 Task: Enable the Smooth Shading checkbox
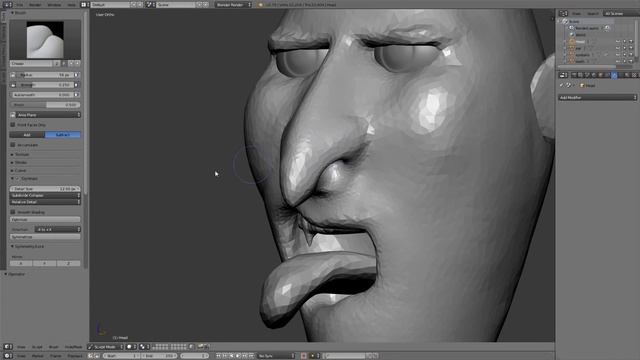pyautogui.click(x=13, y=212)
